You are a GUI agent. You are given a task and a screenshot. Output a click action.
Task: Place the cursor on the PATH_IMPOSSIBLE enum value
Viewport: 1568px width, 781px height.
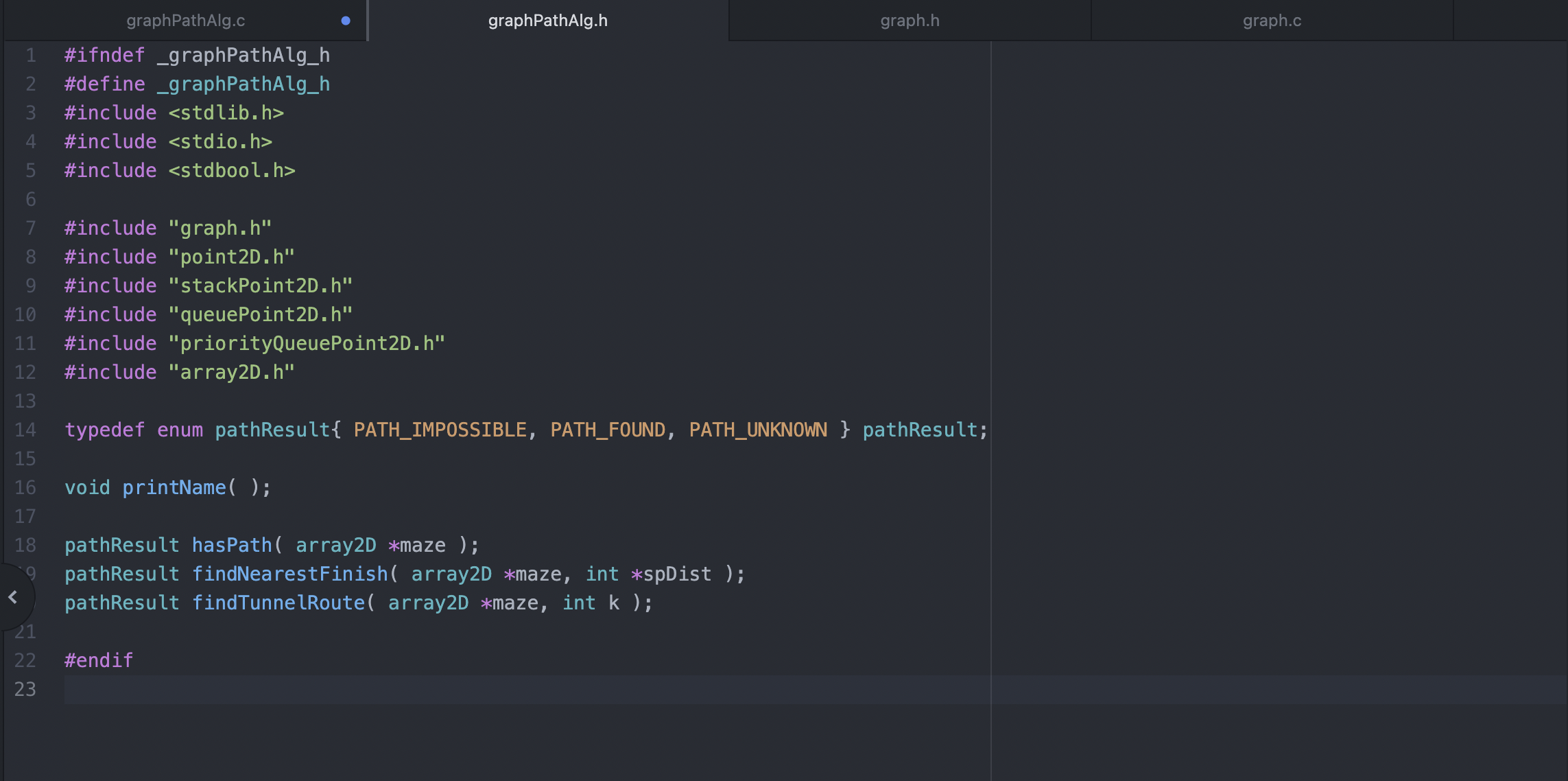pyautogui.click(x=440, y=430)
